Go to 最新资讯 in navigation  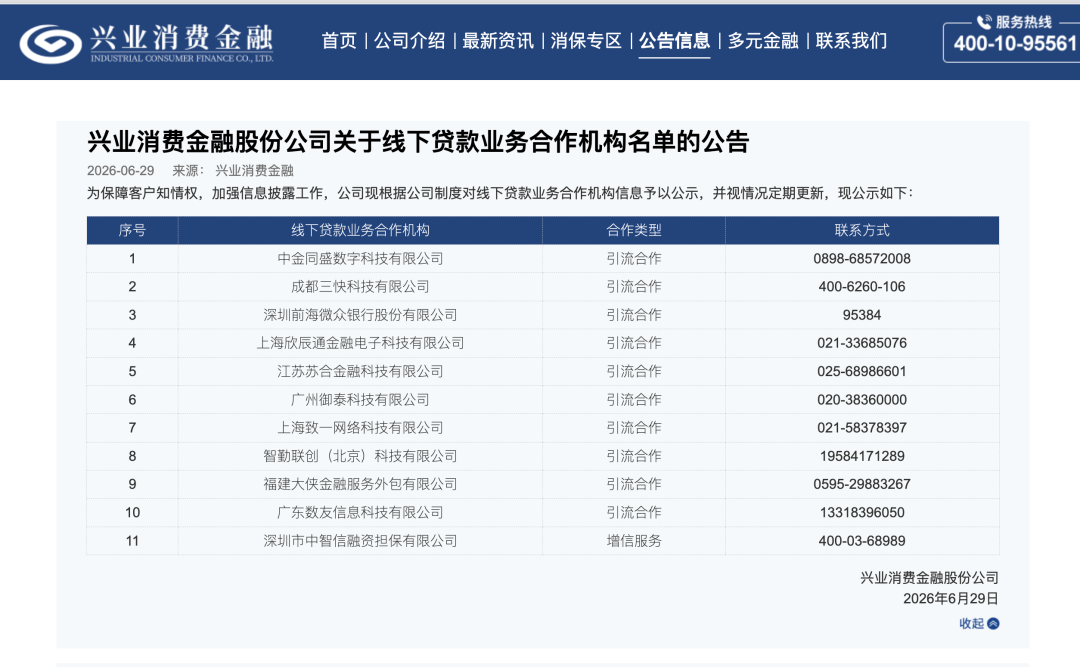click(497, 41)
